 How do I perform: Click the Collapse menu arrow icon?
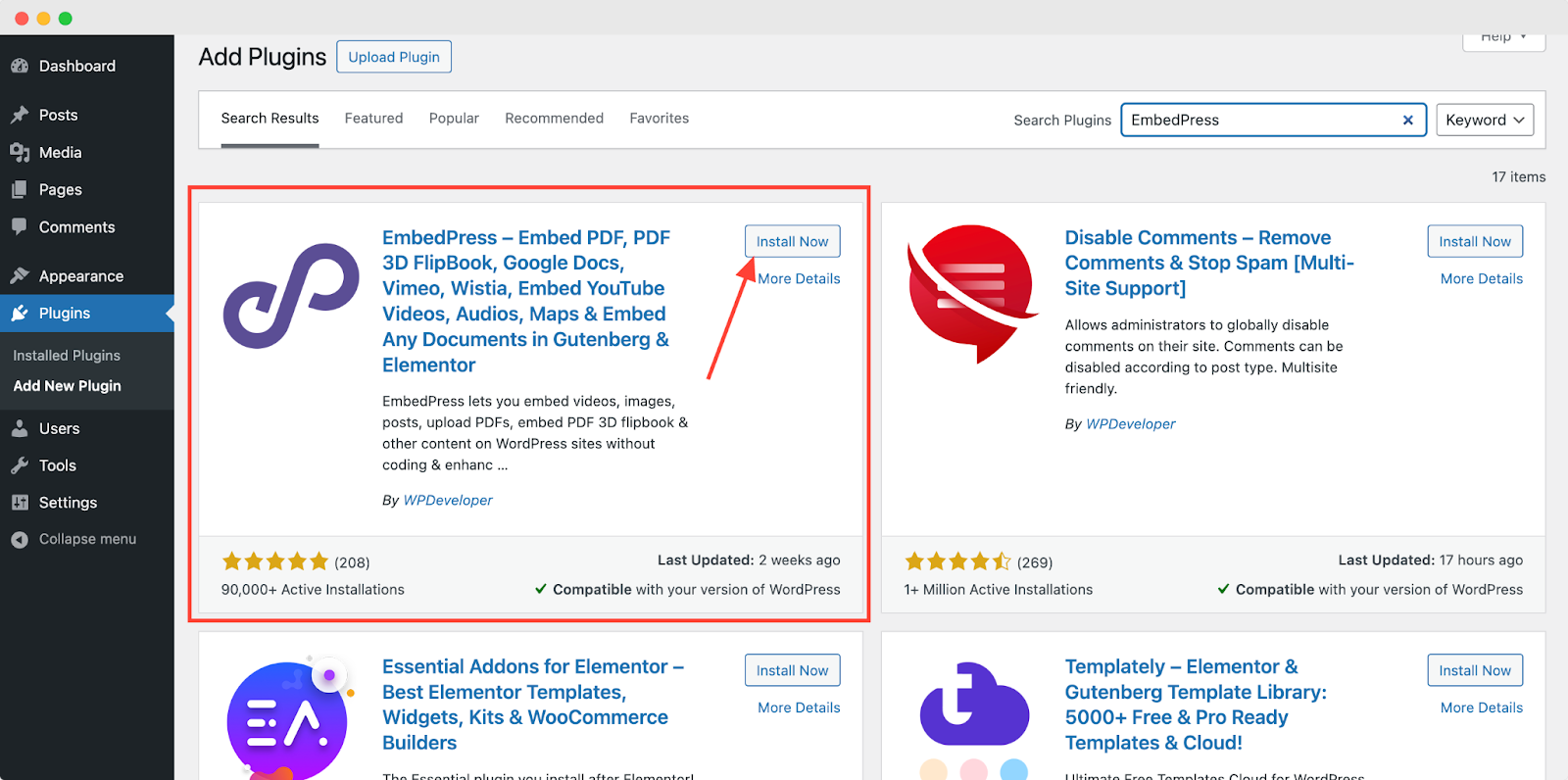click(20, 539)
